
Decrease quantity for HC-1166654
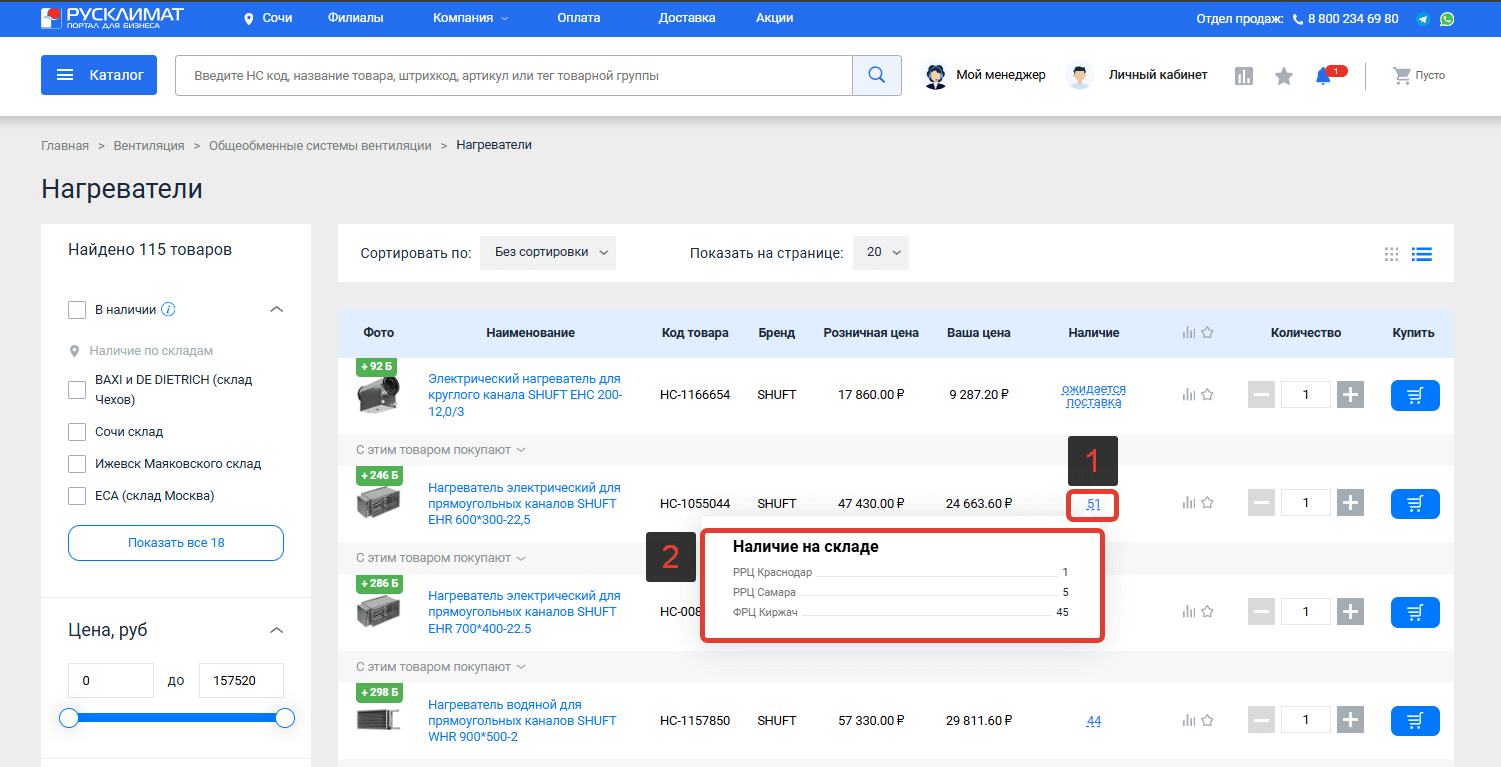coord(1262,395)
